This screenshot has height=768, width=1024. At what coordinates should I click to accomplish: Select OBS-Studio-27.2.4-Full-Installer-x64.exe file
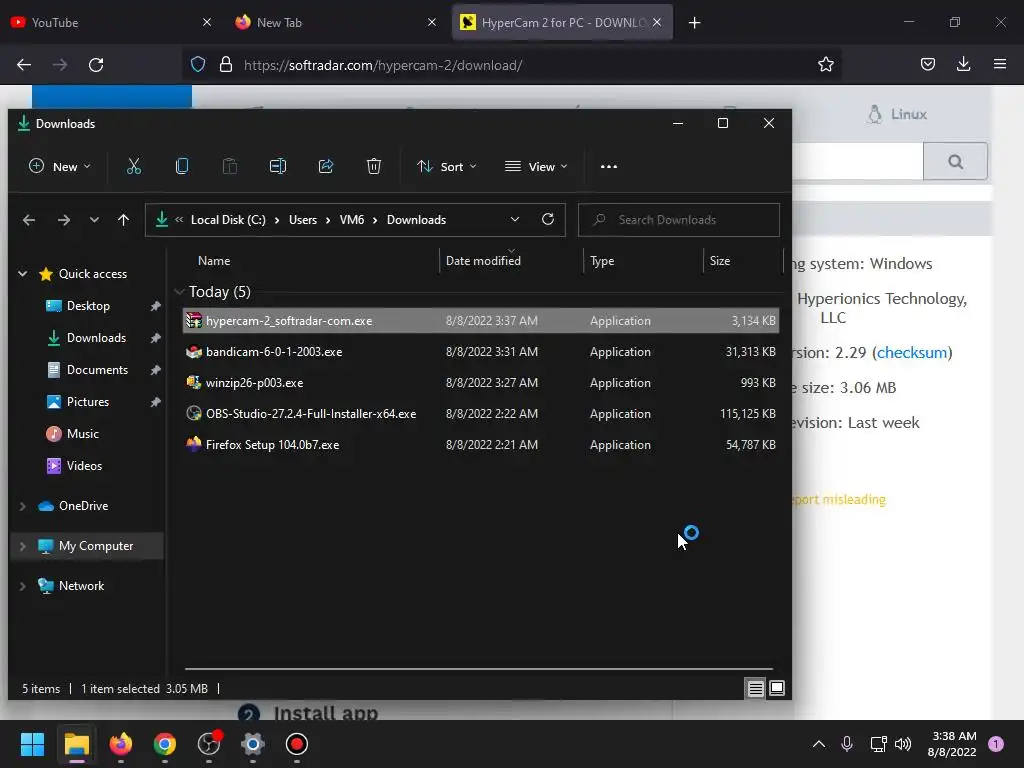[x=481, y=414]
